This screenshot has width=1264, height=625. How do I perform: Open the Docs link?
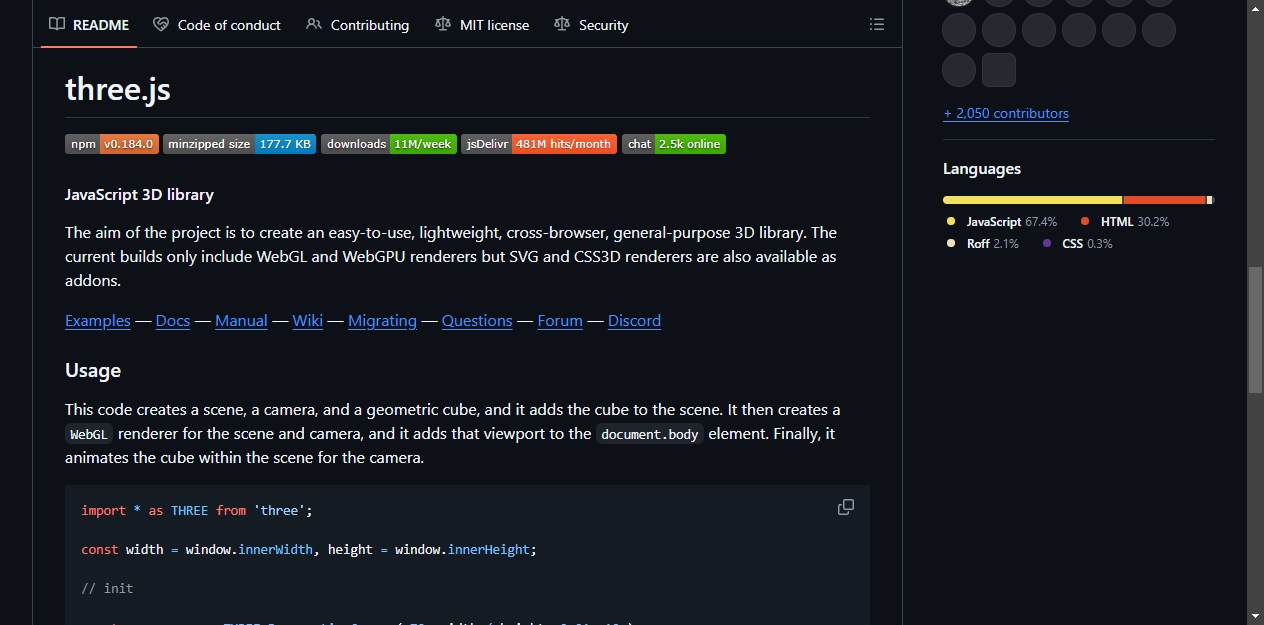pyautogui.click(x=173, y=321)
